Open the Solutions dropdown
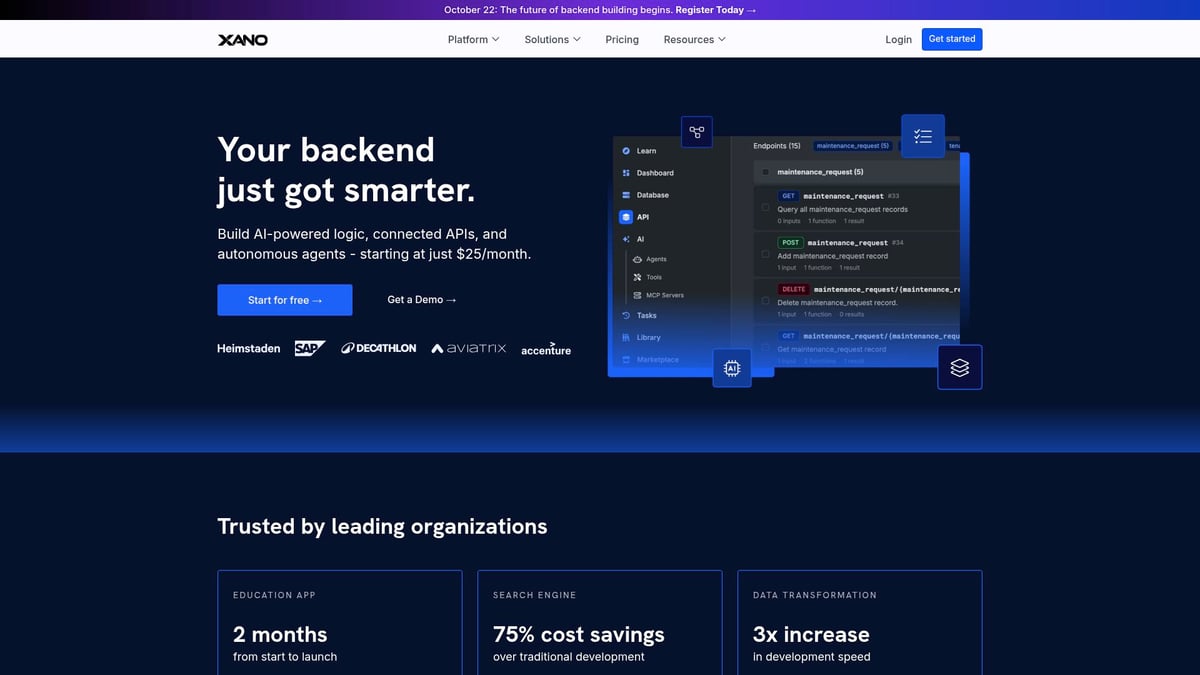The width and height of the screenshot is (1200, 675). [x=553, y=40]
